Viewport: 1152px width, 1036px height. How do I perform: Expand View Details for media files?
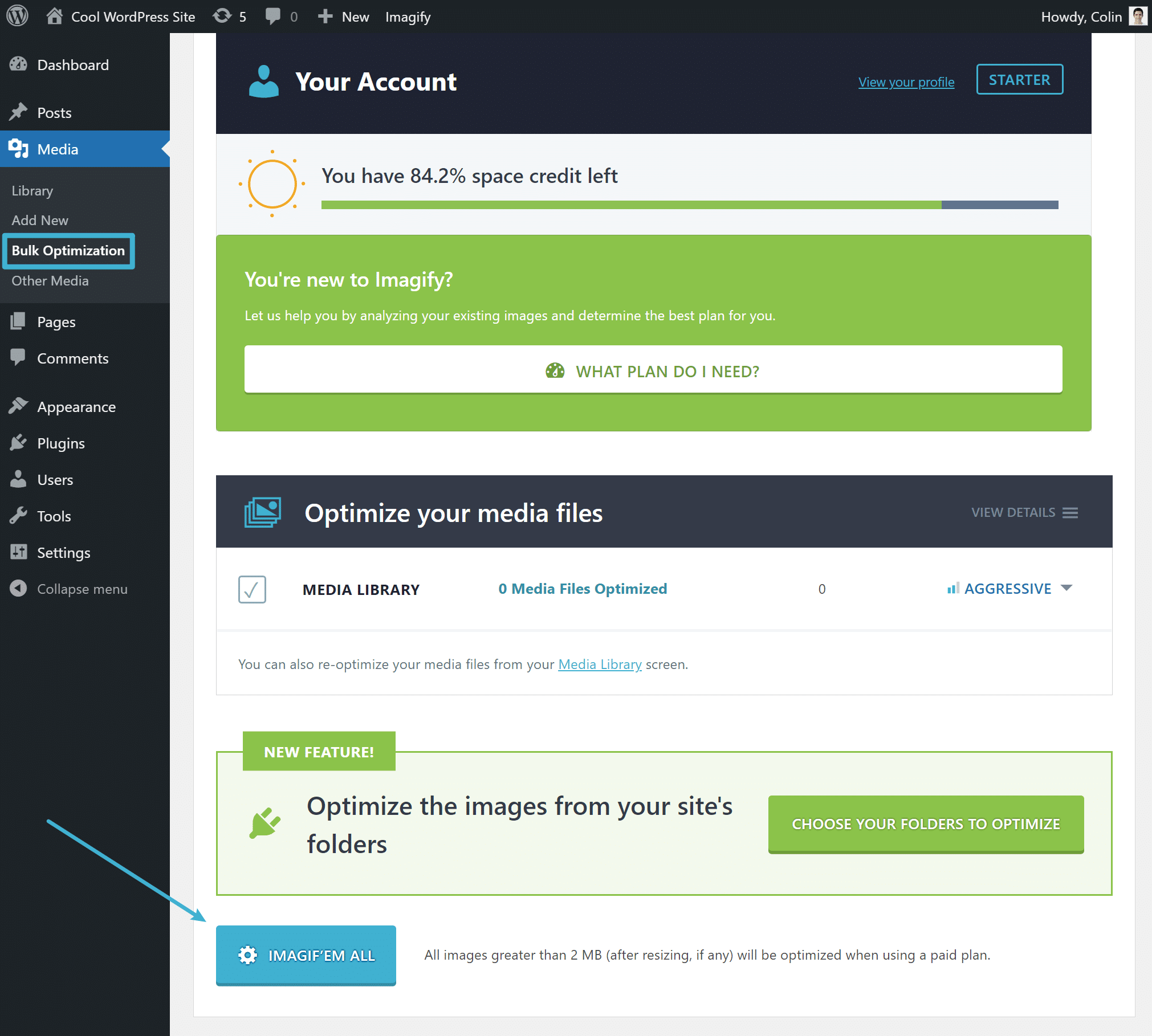click(x=1024, y=512)
